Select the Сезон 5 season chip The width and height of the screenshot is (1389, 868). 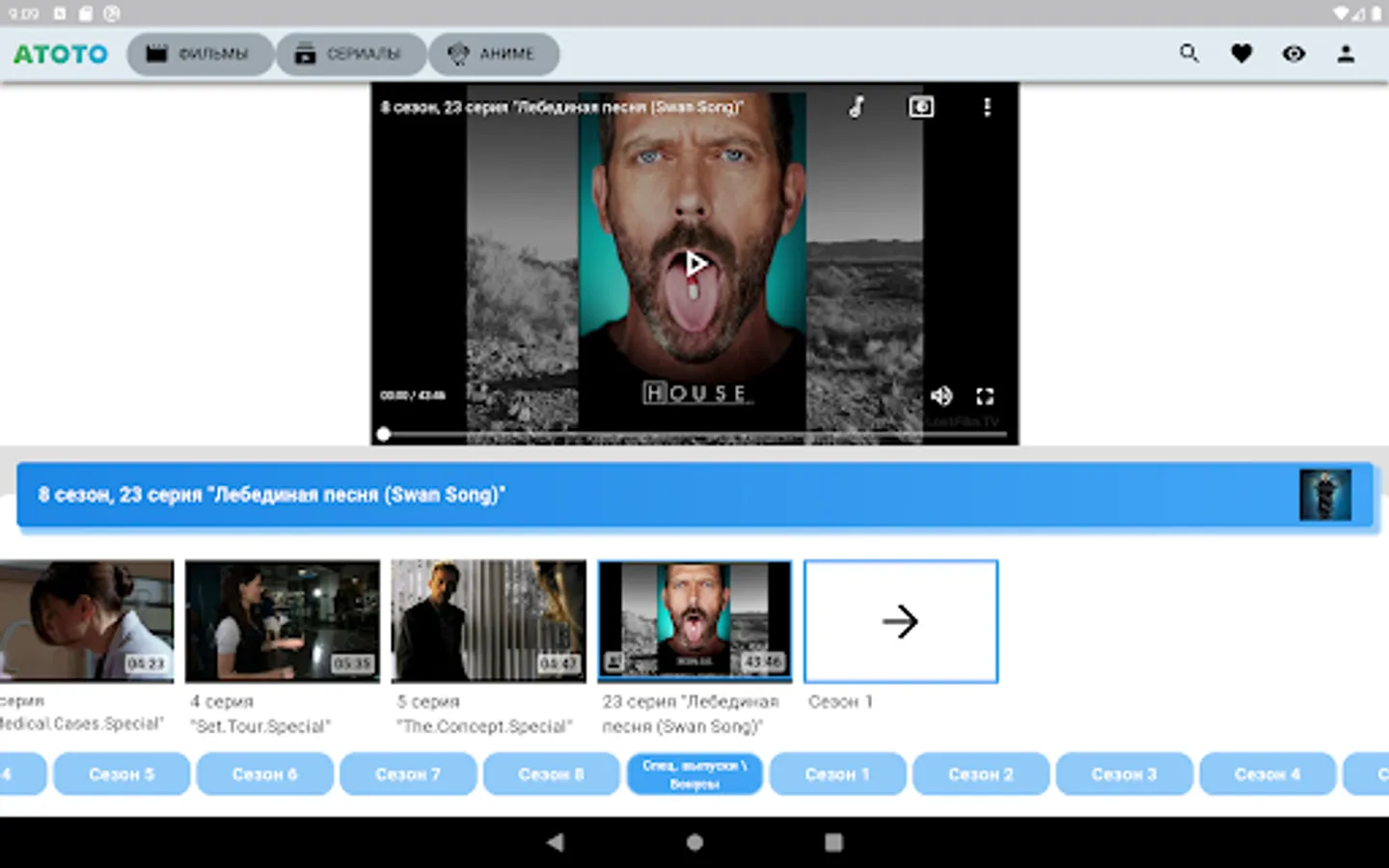coord(122,774)
